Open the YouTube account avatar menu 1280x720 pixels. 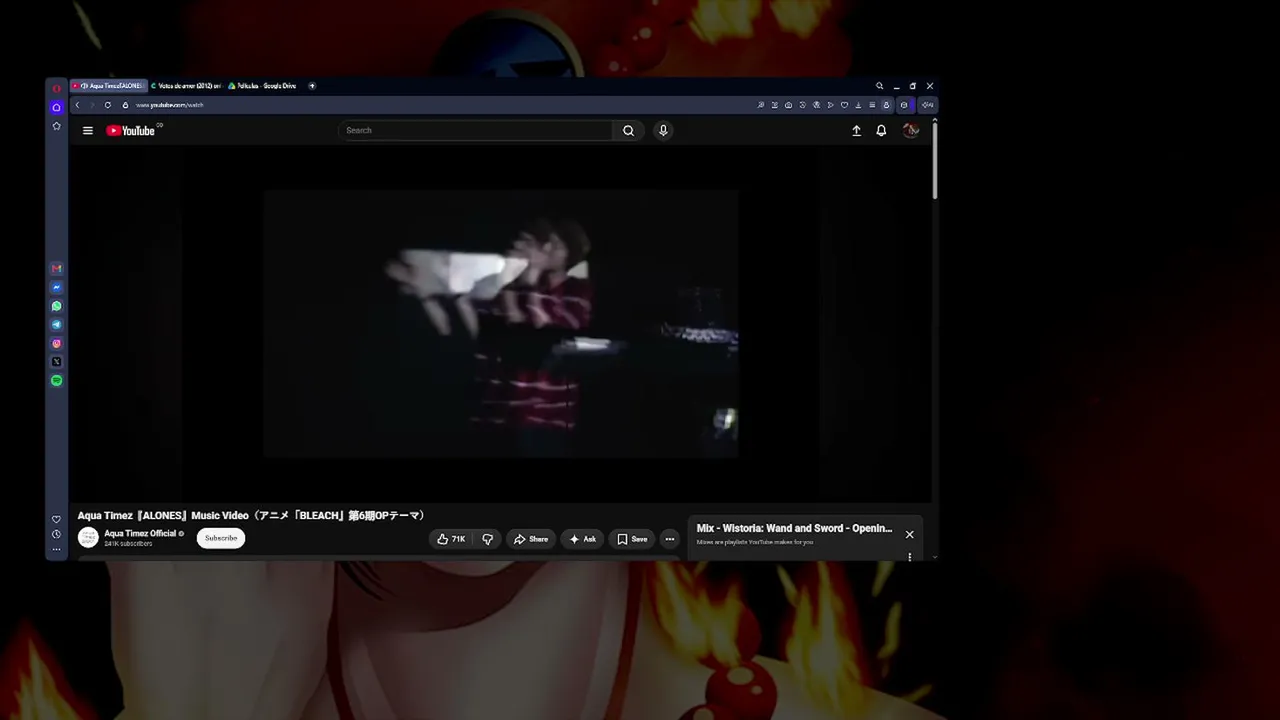910,131
